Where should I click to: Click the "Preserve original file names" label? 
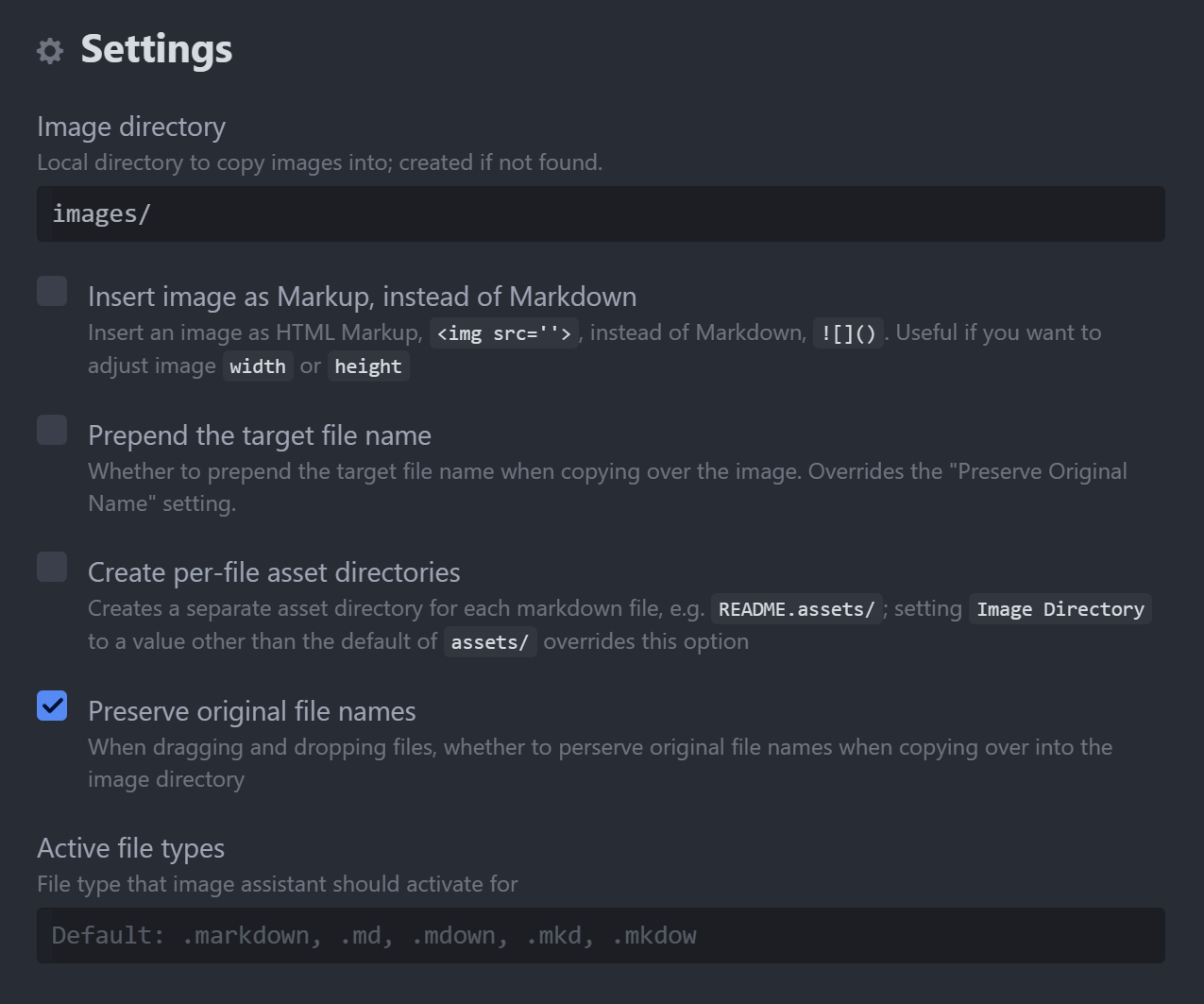point(251,710)
